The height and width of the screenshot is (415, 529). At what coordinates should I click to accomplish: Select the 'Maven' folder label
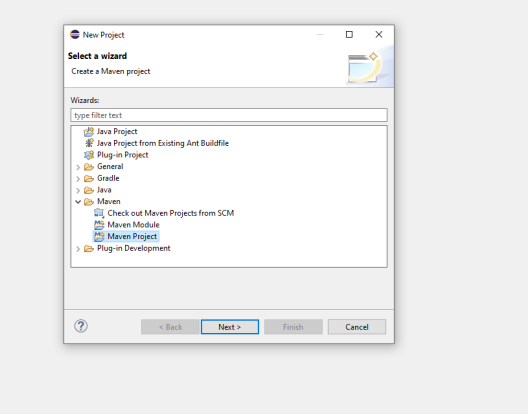(109, 201)
